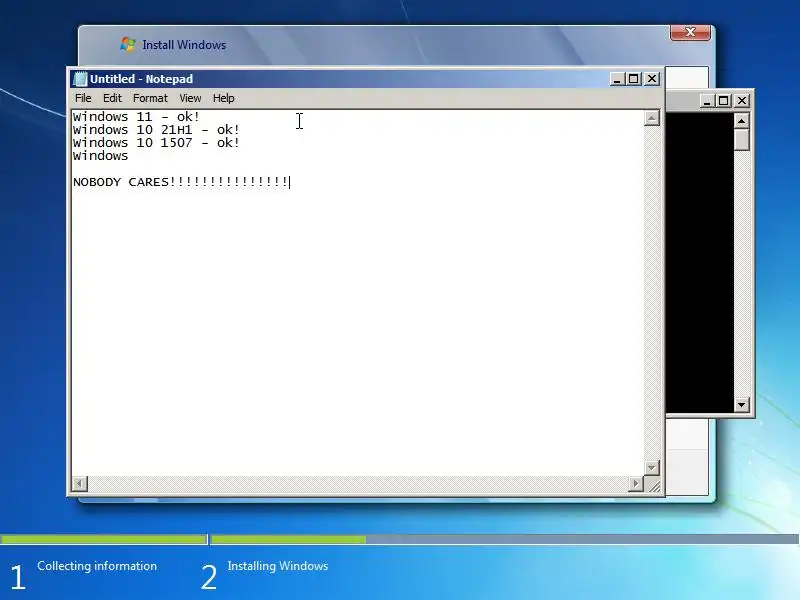Close the black console window

[742, 101]
